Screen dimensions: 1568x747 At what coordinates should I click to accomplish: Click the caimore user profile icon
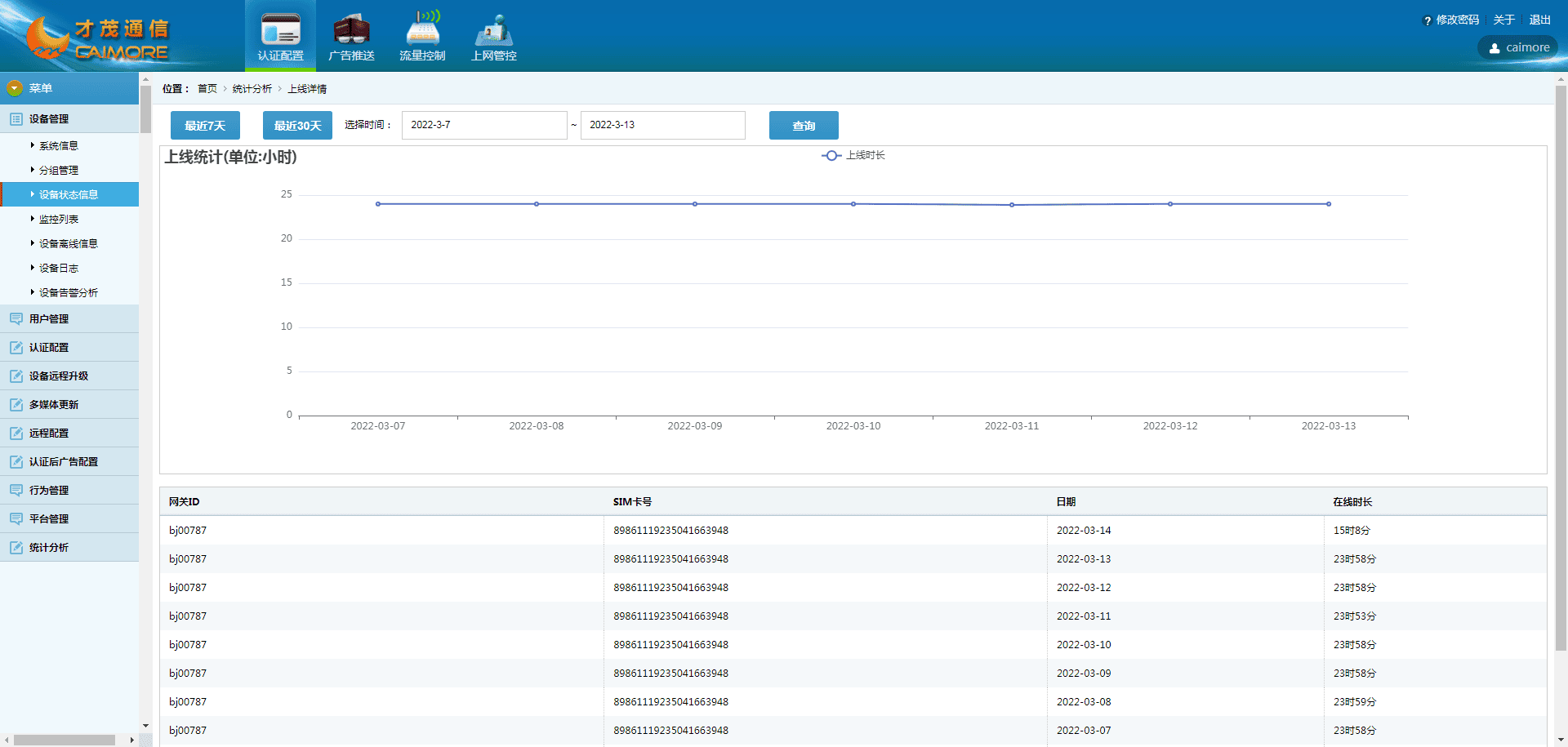(1494, 48)
